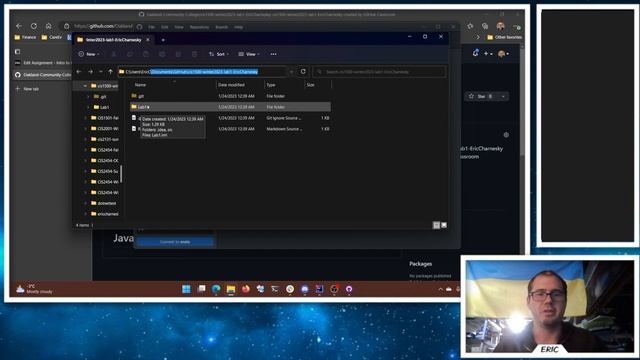
Task: Select the Lab1 folder row in file list
Action: pyautogui.click(x=231, y=107)
